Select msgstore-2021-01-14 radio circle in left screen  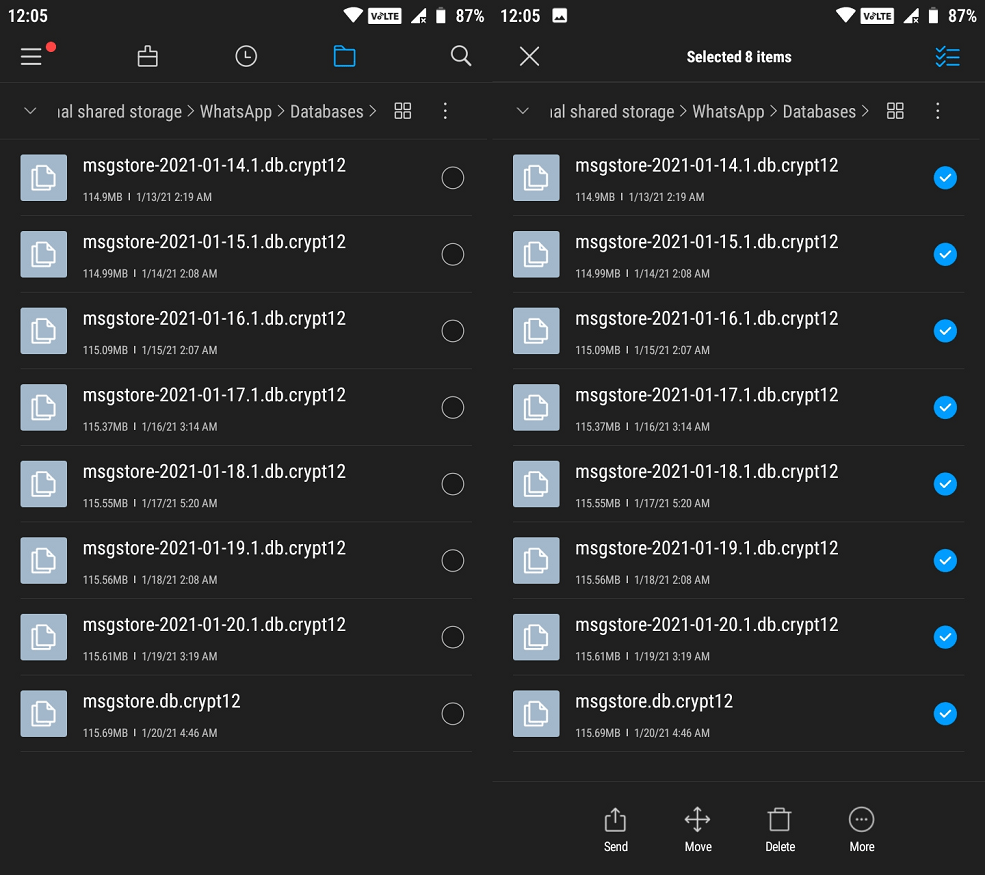click(x=453, y=178)
